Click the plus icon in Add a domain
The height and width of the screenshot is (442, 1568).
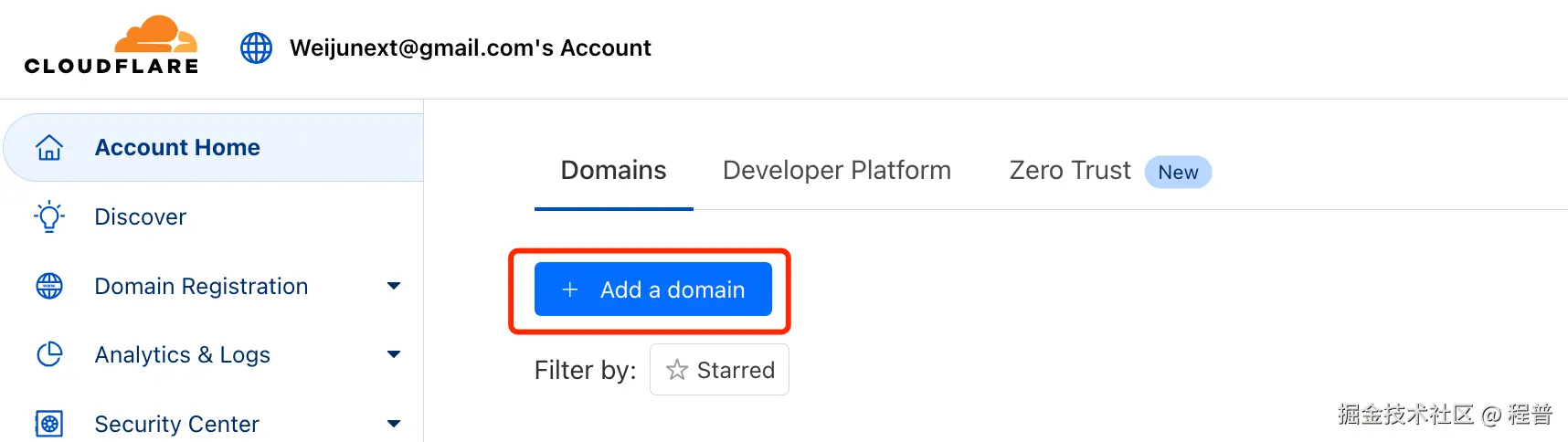570,289
